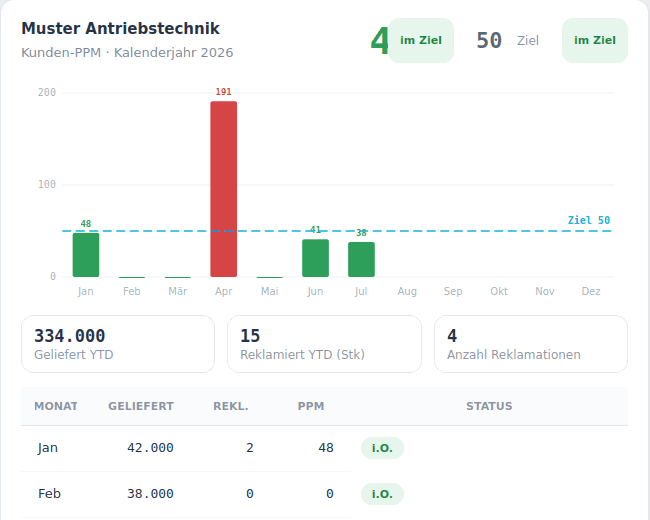Viewport: 650px width, 520px height.
Task: Click the first 'im Ziel' badge beside 4
Action: 421,40
